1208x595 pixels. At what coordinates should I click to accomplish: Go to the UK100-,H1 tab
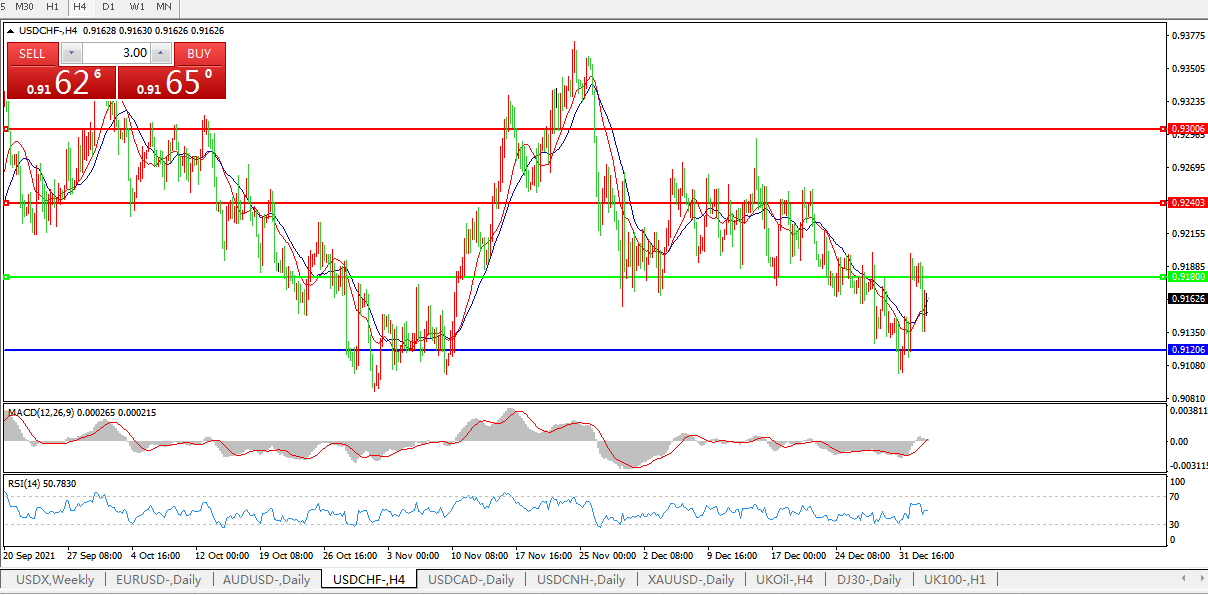coord(954,580)
